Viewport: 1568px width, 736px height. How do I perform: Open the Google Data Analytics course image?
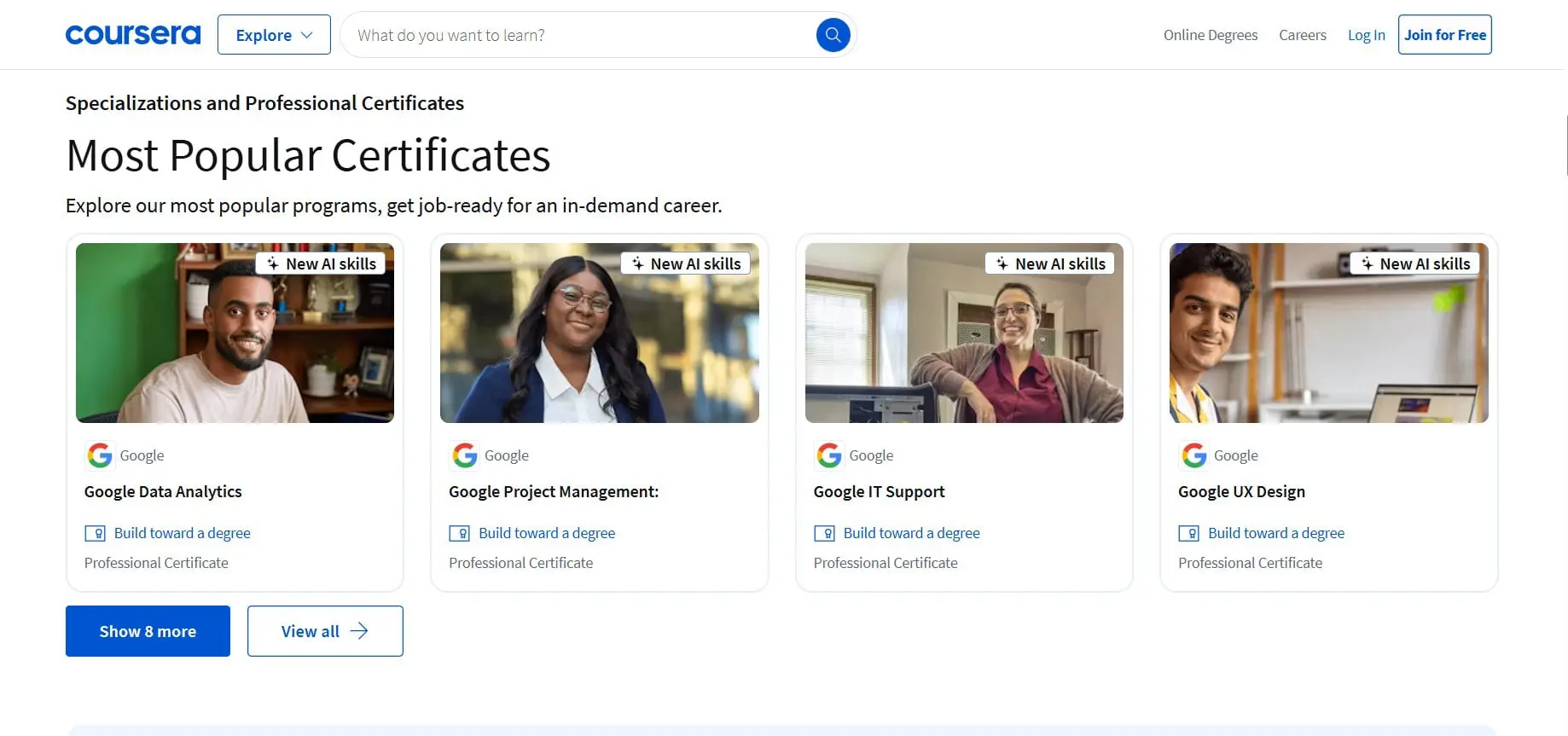point(235,333)
